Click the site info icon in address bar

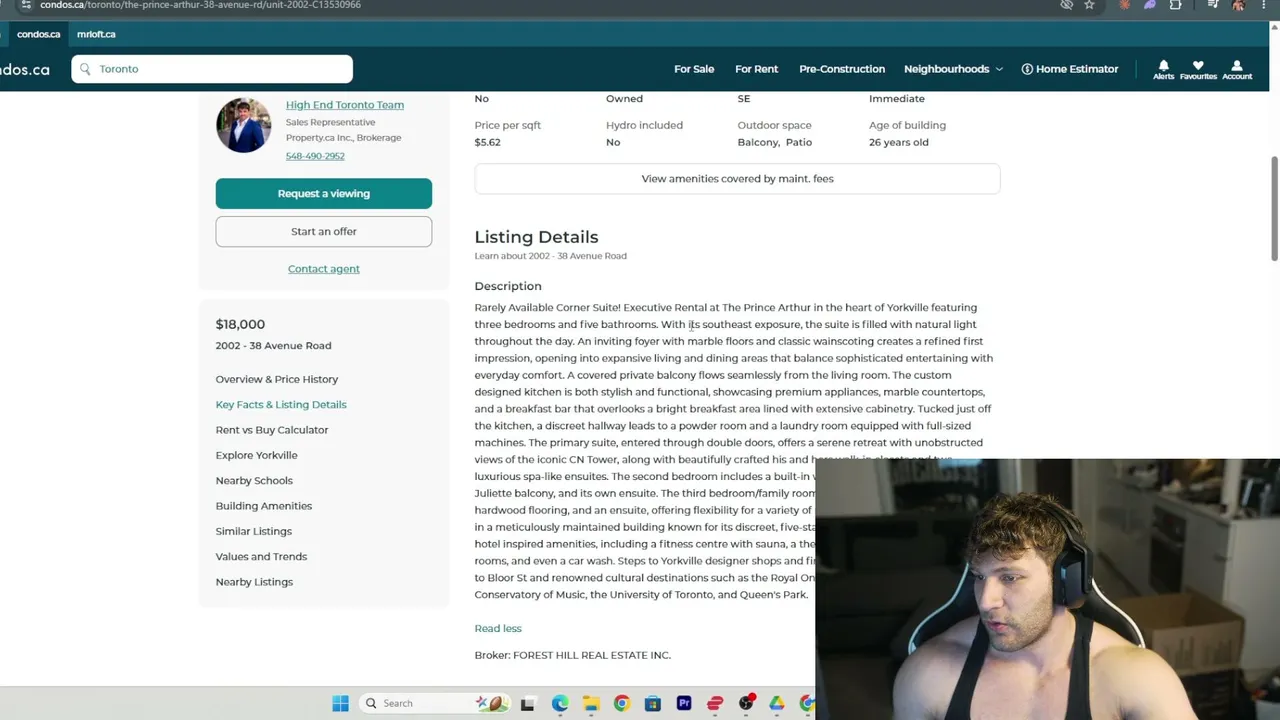tap(26, 5)
